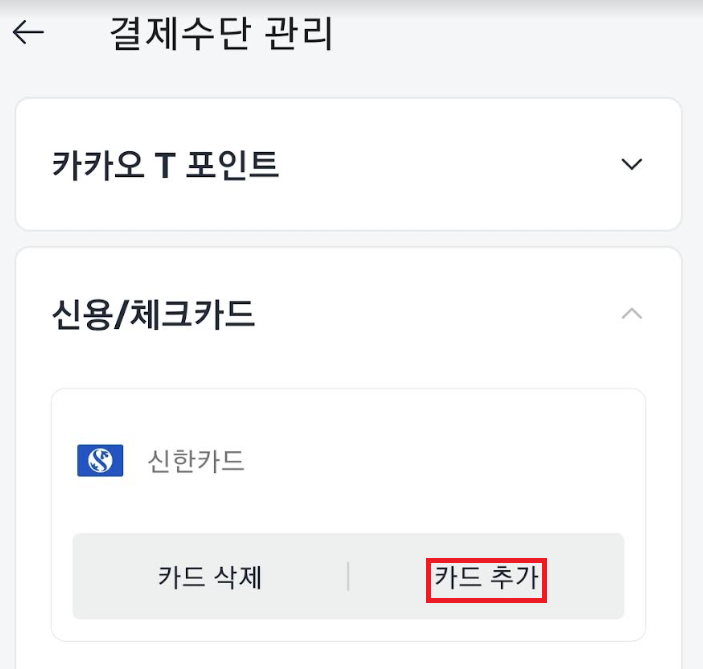Tap the 신용/체크카드 section title
Image resolution: width=703 pixels, height=669 pixels.
click(153, 314)
